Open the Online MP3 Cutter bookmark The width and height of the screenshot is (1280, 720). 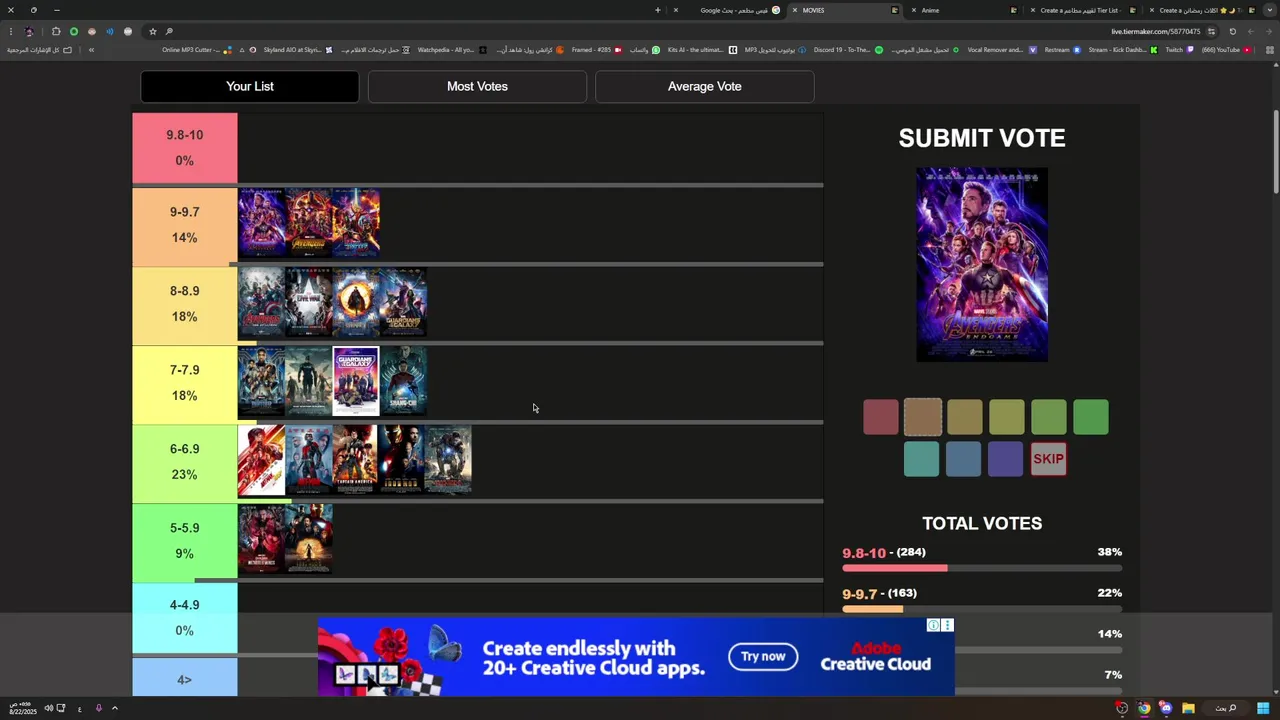197,50
